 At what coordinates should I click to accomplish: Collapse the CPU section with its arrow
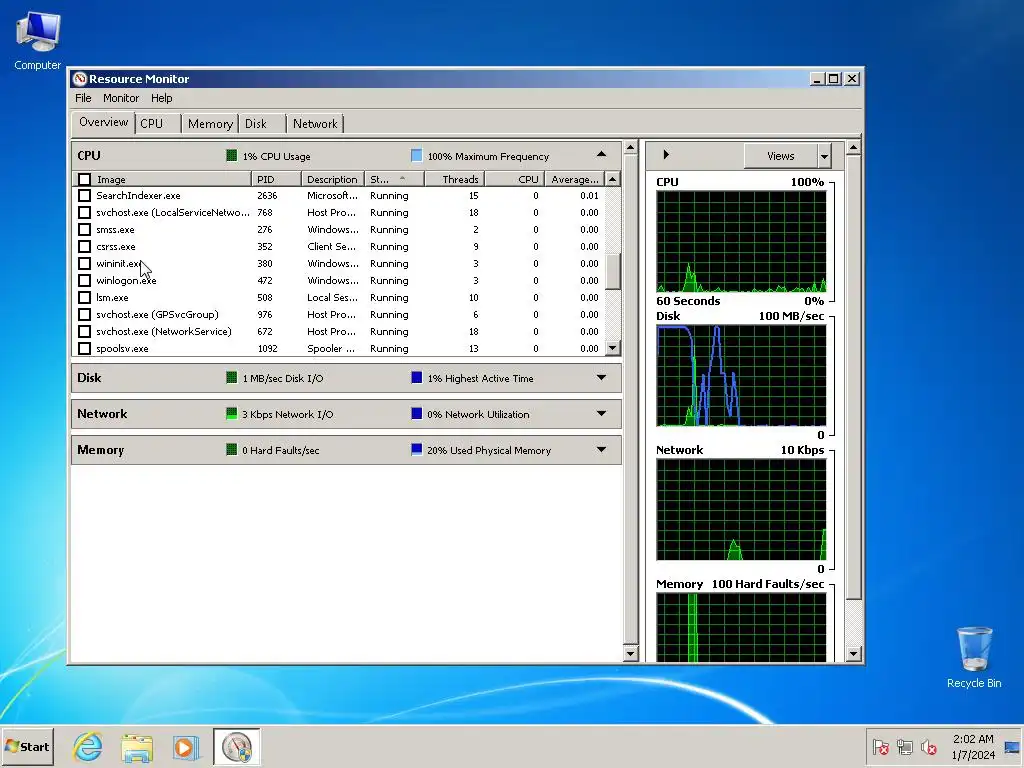coord(601,154)
